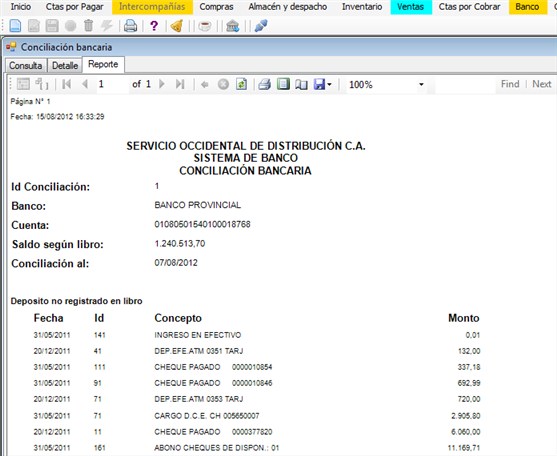Open the Inicio menu
The width and height of the screenshot is (557, 456).
[x=21, y=7]
